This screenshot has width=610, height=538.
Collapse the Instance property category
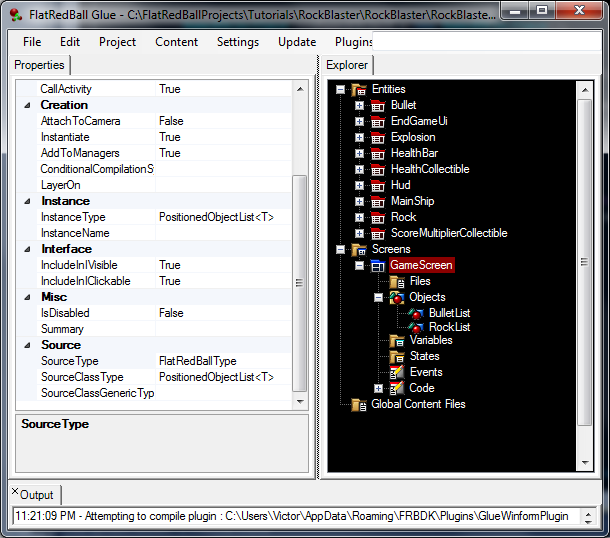click(27, 202)
